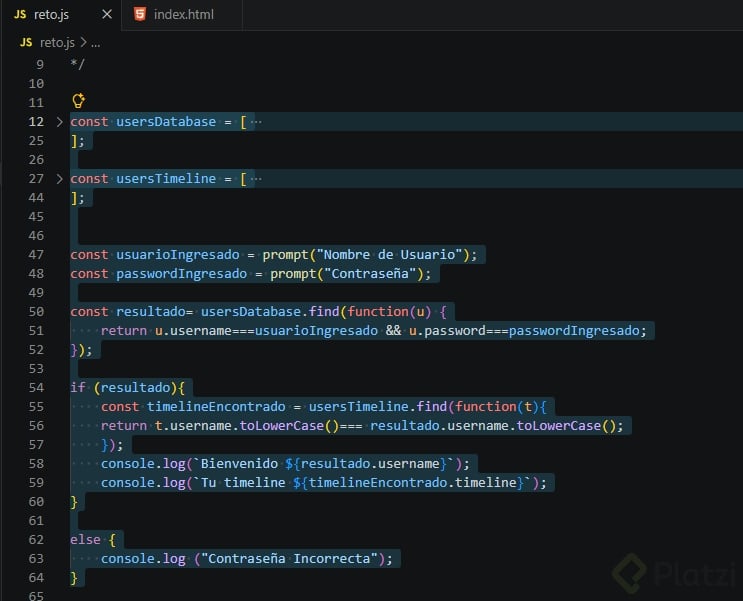Click the else keyword on line 62

pyautogui.click(x=85, y=539)
